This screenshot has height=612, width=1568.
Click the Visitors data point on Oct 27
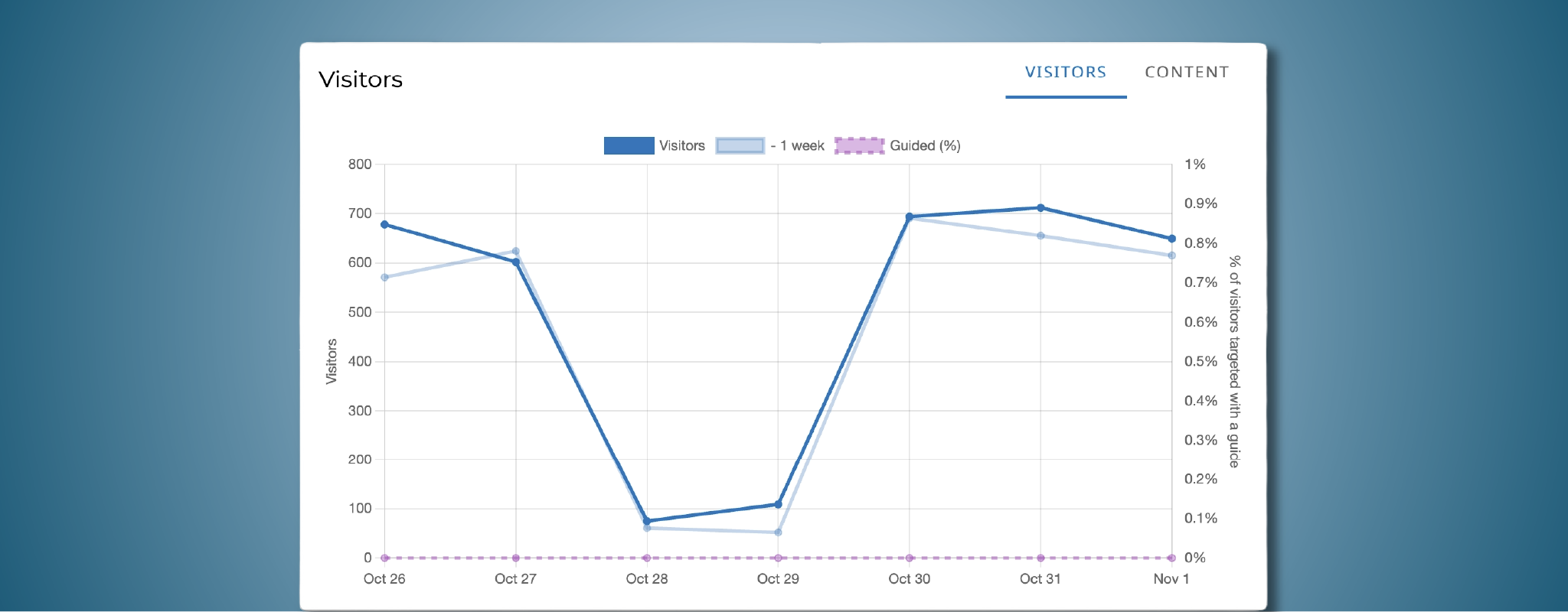coord(516,262)
